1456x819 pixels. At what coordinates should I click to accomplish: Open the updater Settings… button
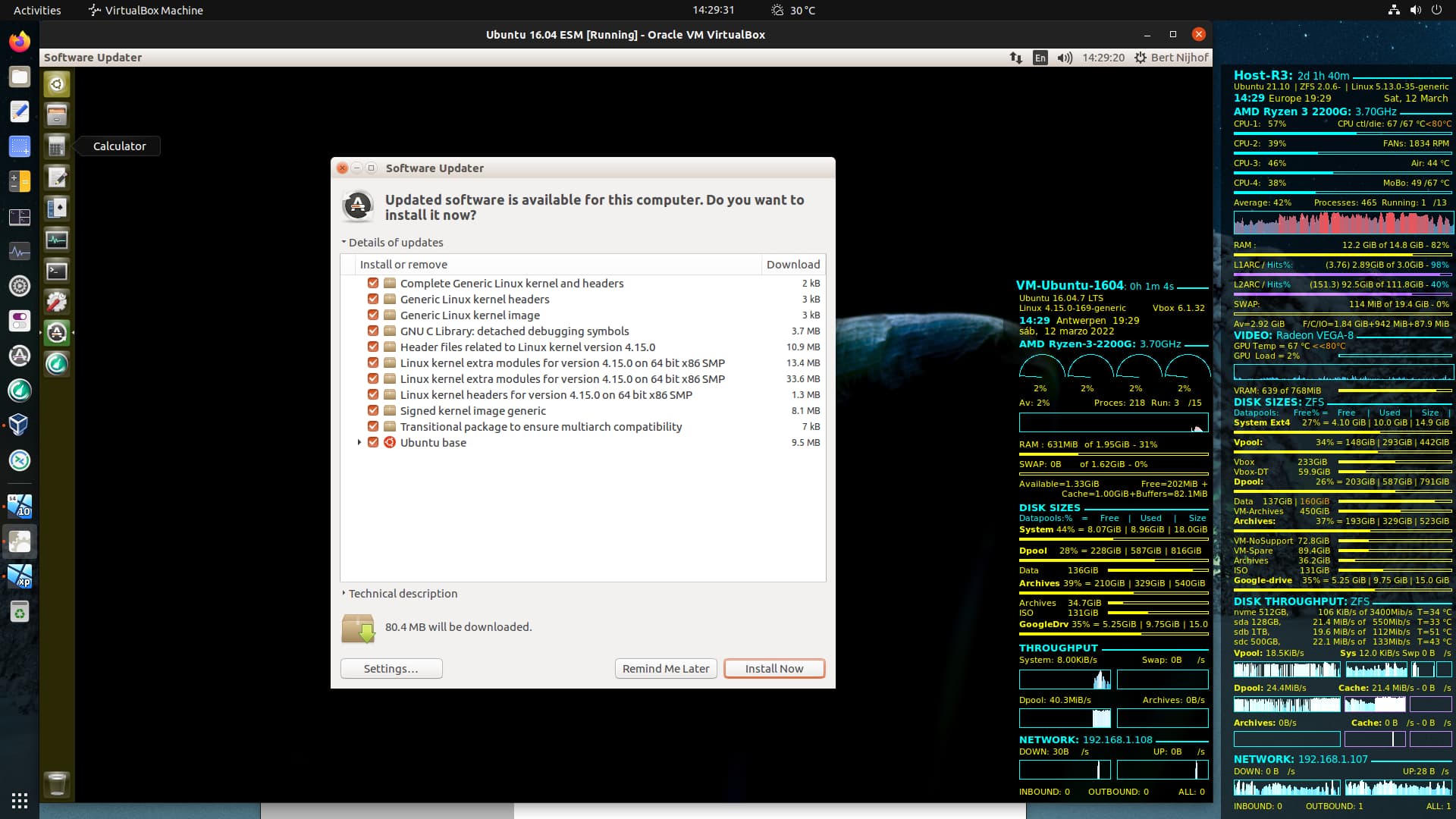(x=391, y=668)
